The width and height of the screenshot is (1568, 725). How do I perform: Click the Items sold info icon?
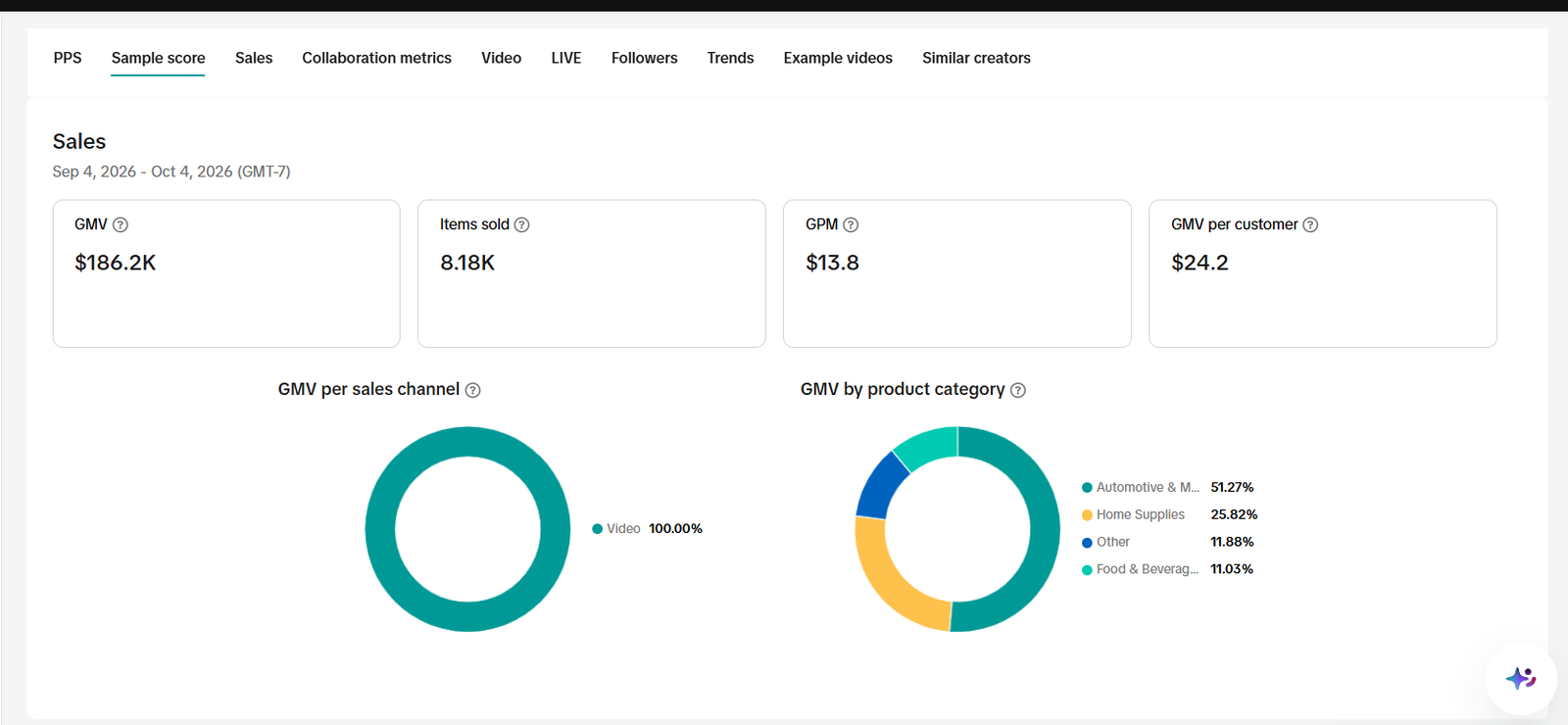(522, 224)
